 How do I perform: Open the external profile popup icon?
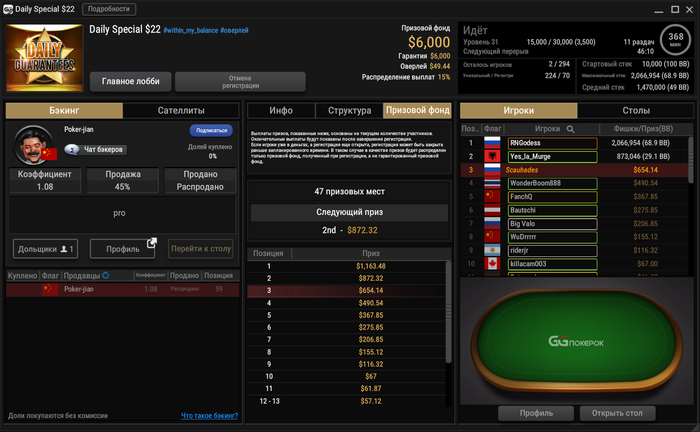coord(152,243)
